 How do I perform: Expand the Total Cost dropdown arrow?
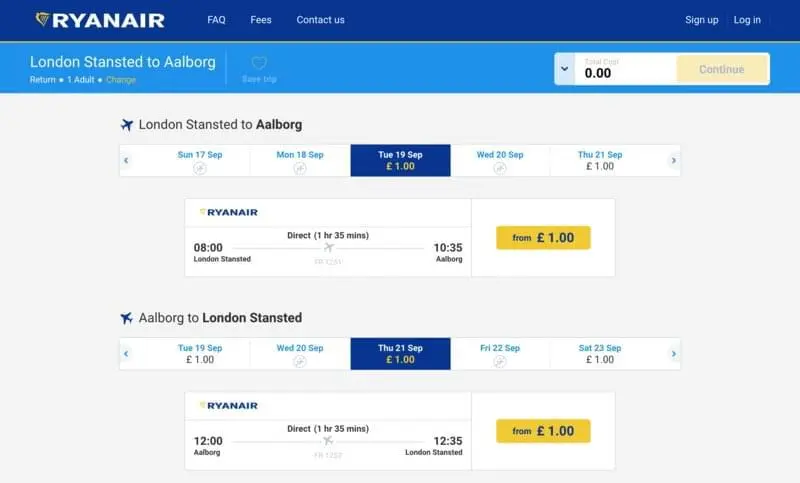(x=565, y=69)
